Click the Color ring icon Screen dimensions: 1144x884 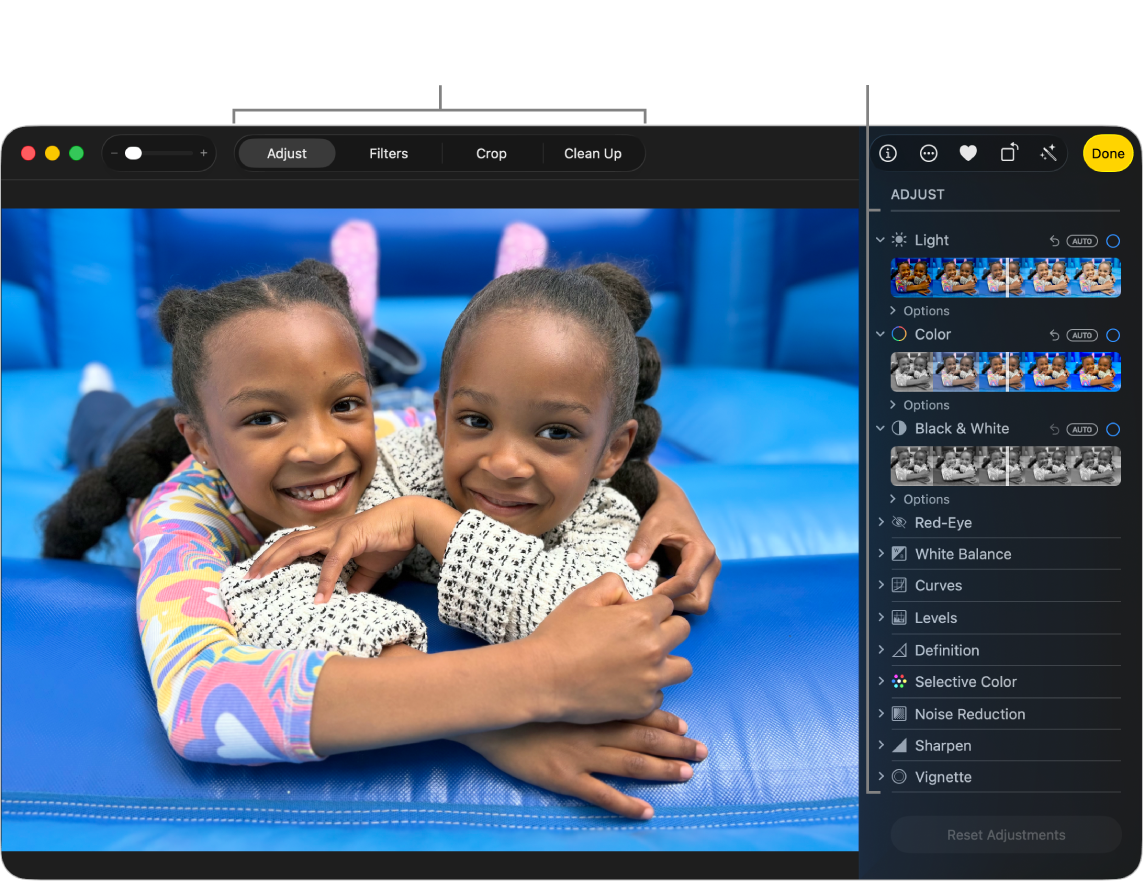click(900, 334)
